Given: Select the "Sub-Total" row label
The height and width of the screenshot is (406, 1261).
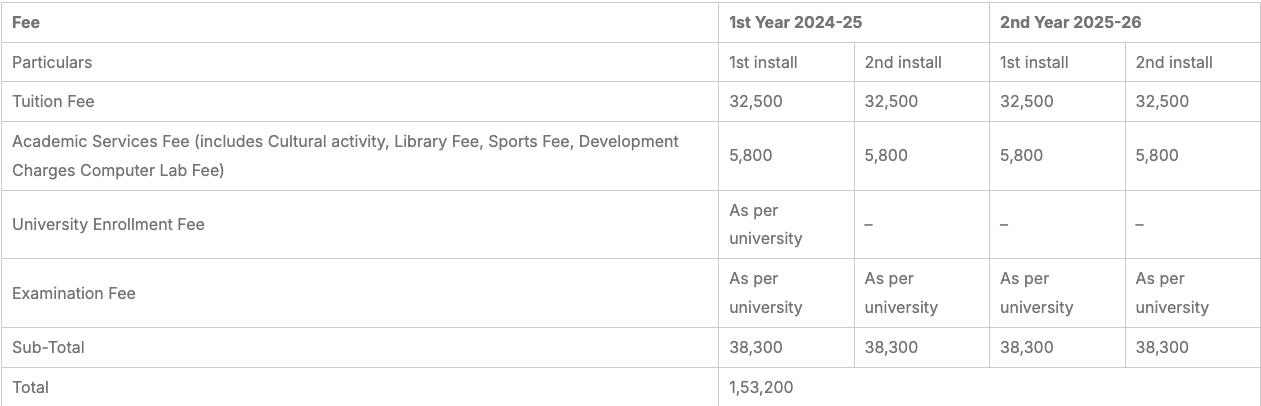Looking at the screenshot, I should (x=48, y=347).
